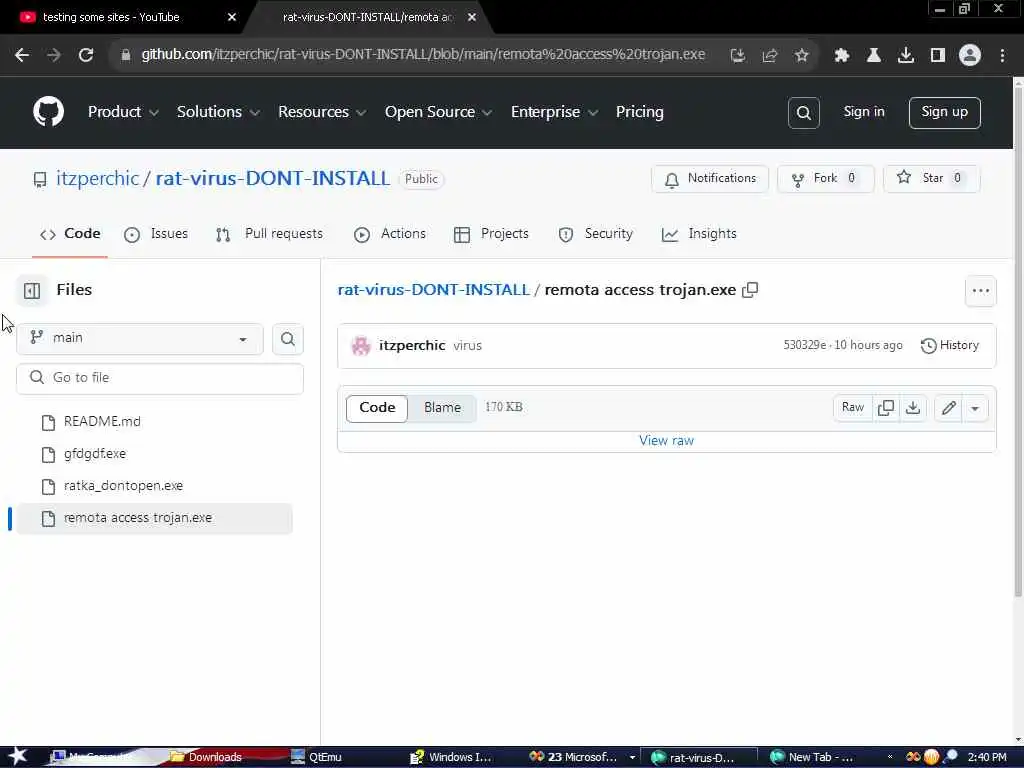Screen dimensions: 1024x768
Task: Click the Notifications button
Action: coord(710,179)
